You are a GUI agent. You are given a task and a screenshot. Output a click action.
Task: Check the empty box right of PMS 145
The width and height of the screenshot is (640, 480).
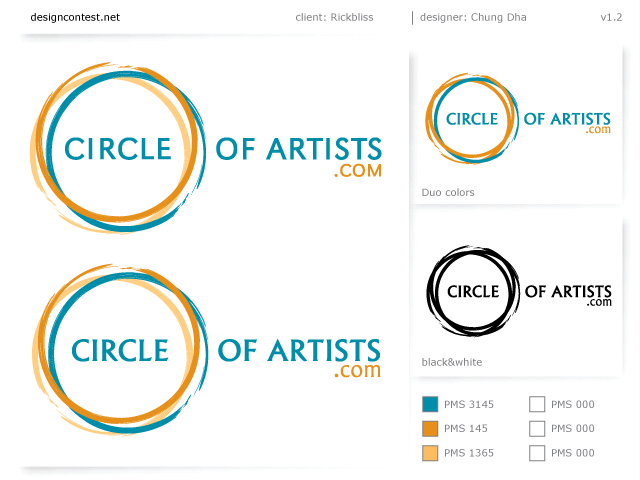537,429
